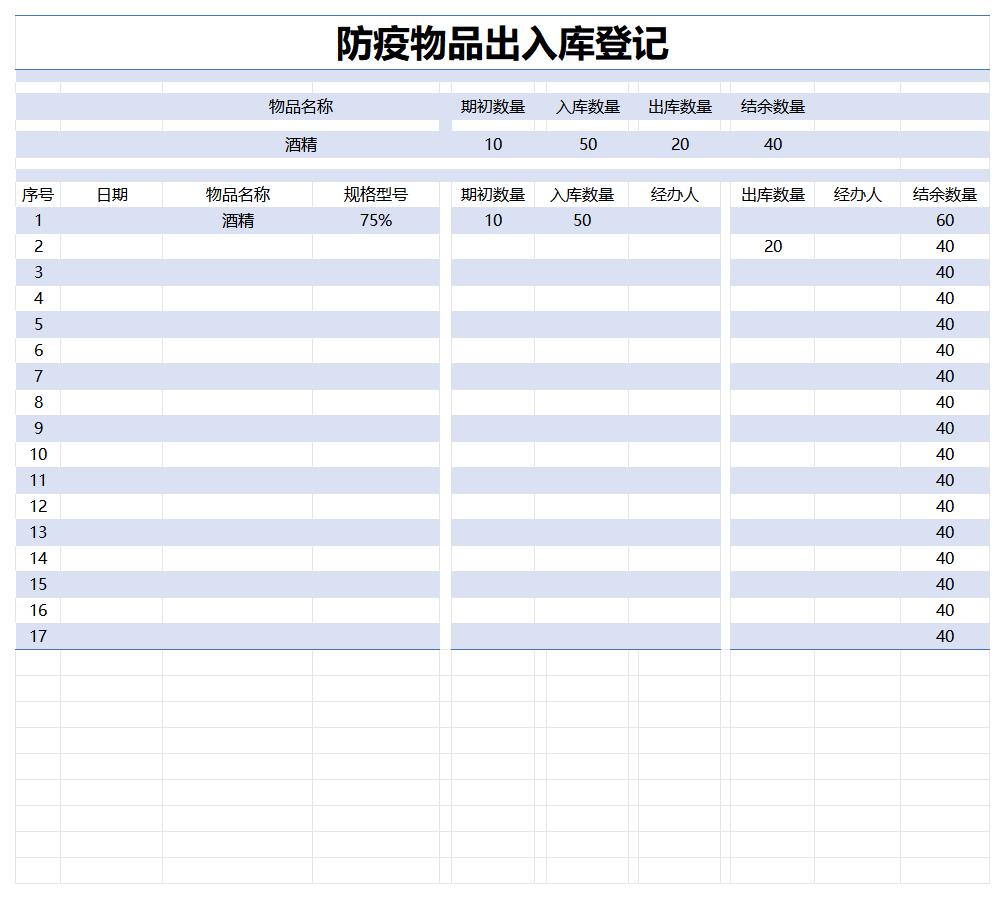
Task: Select row 1 结余数量 value 60
Action: pyautogui.click(x=945, y=220)
